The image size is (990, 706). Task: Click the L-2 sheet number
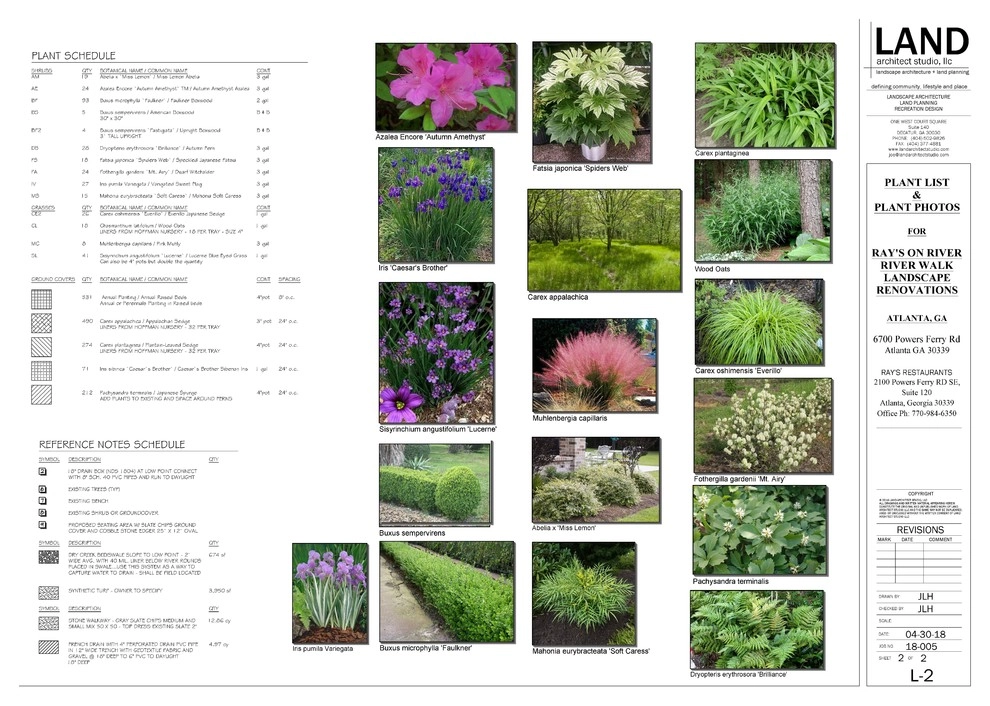(921, 676)
